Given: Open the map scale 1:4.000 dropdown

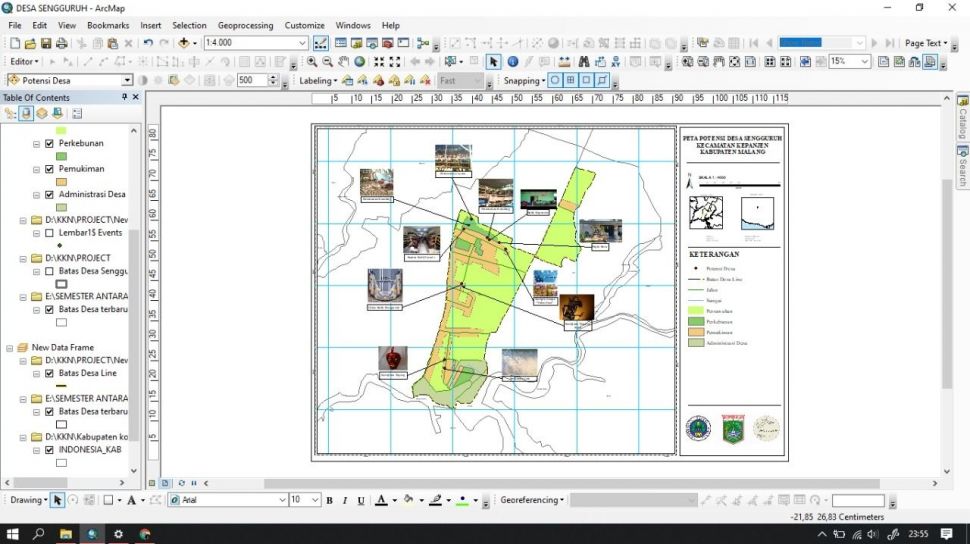Looking at the screenshot, I should [x=303, y=43].
